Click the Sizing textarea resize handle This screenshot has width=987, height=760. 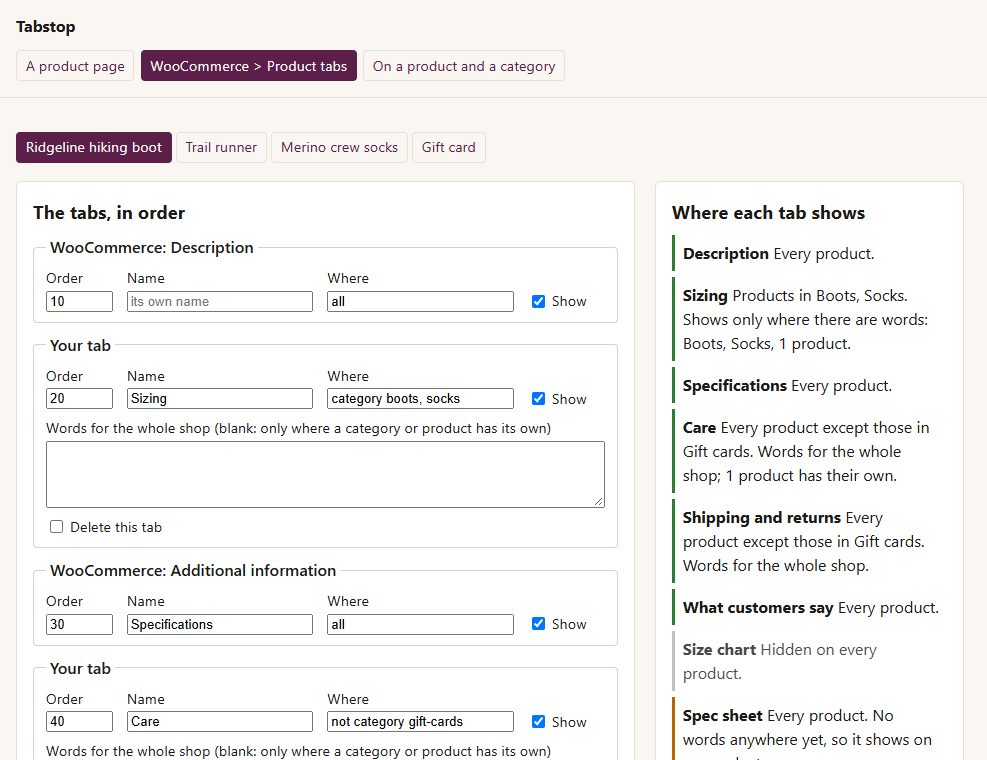(599, 501)
